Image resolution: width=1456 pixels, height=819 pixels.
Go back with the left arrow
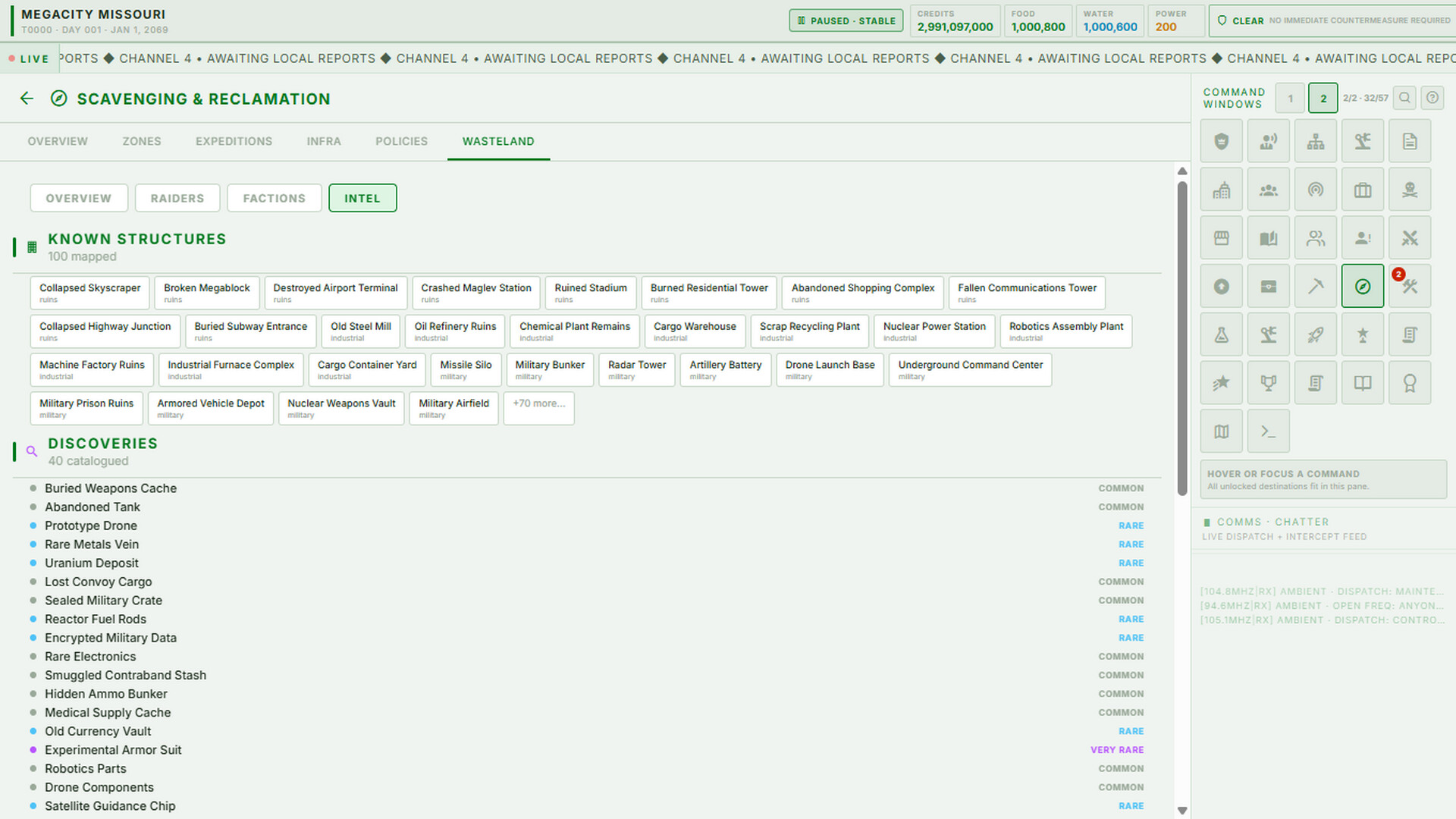[27, 99]
